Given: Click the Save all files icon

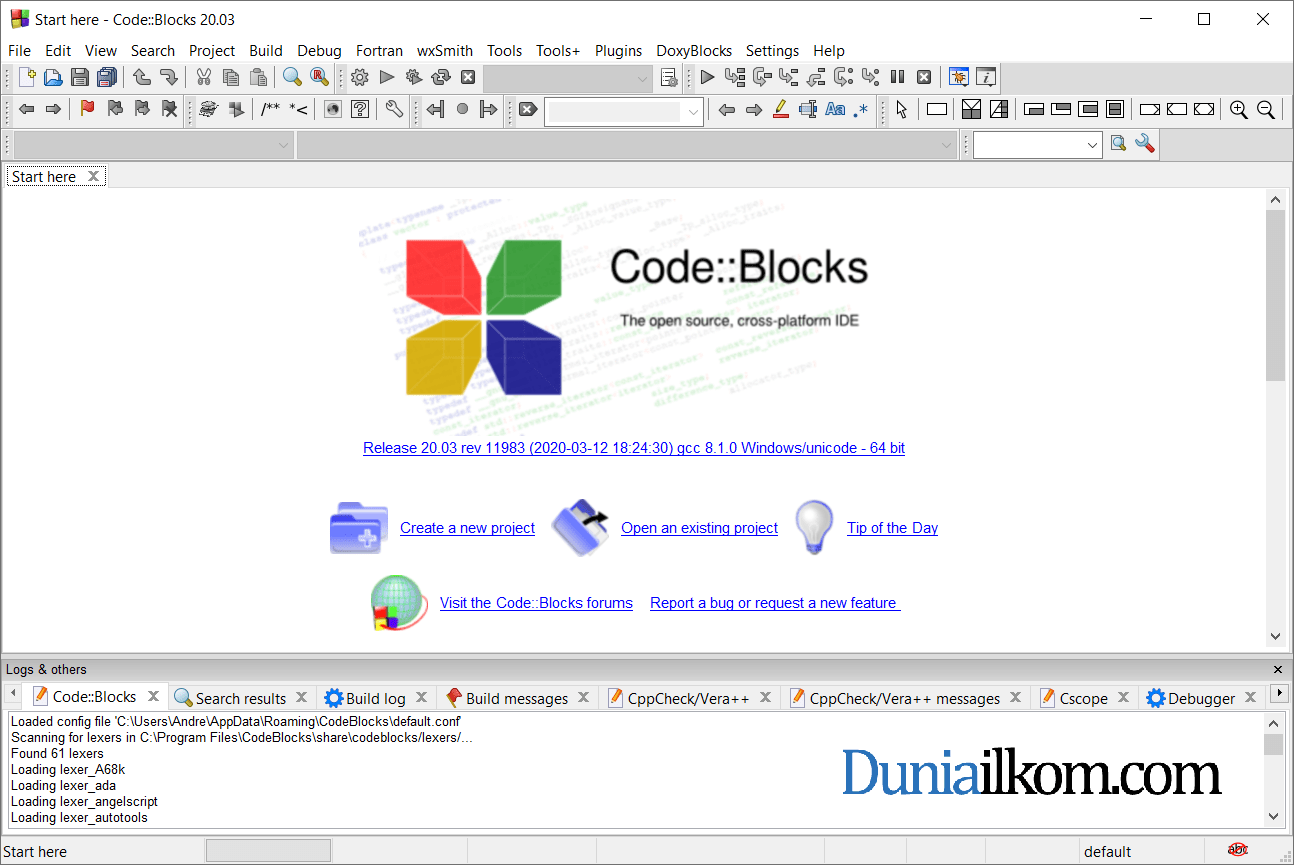Looking at the screenshot, I should coord(107,77).
